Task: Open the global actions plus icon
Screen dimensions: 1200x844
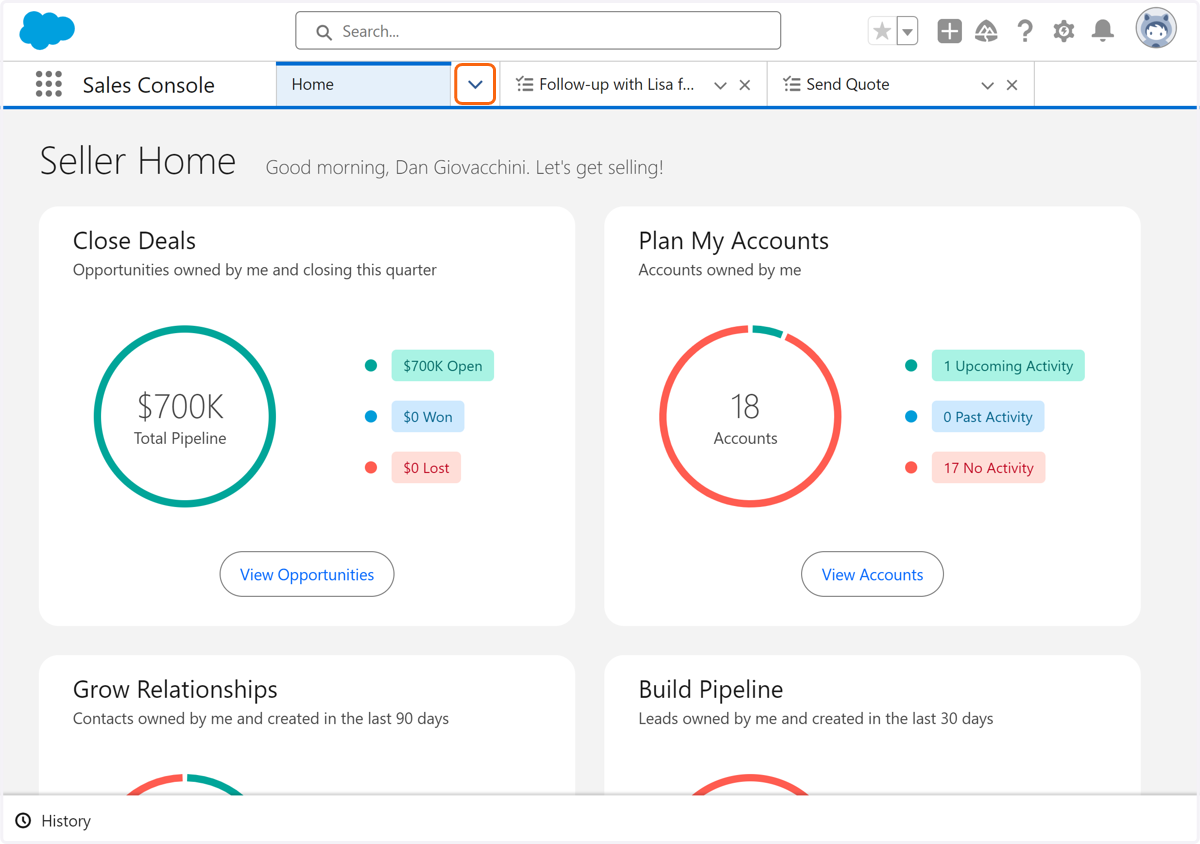Action: tap(949, 31)
